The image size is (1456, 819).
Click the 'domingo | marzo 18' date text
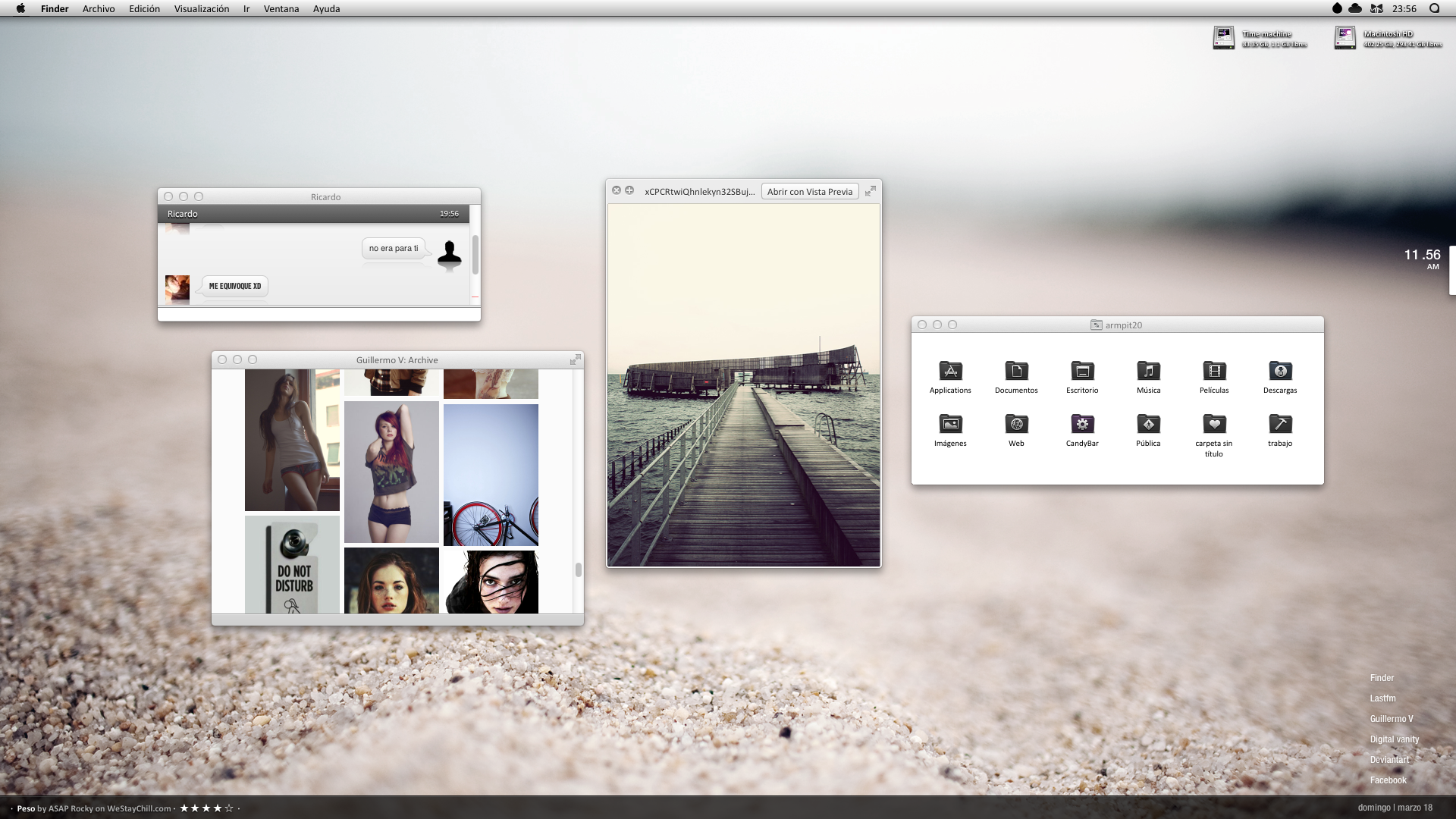pos(1395,808)
